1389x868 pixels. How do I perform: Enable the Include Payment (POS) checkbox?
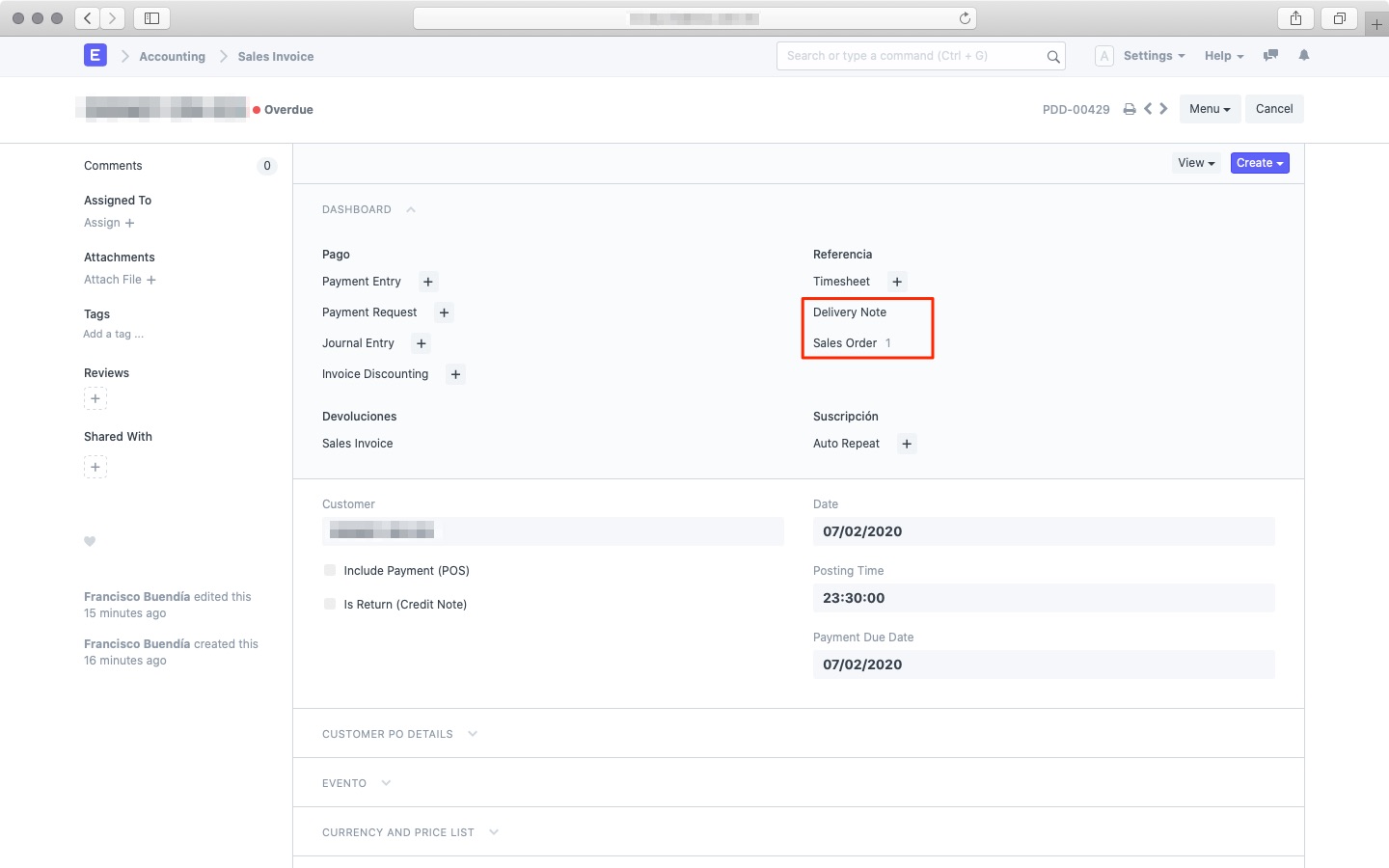[x=329, y=570]
